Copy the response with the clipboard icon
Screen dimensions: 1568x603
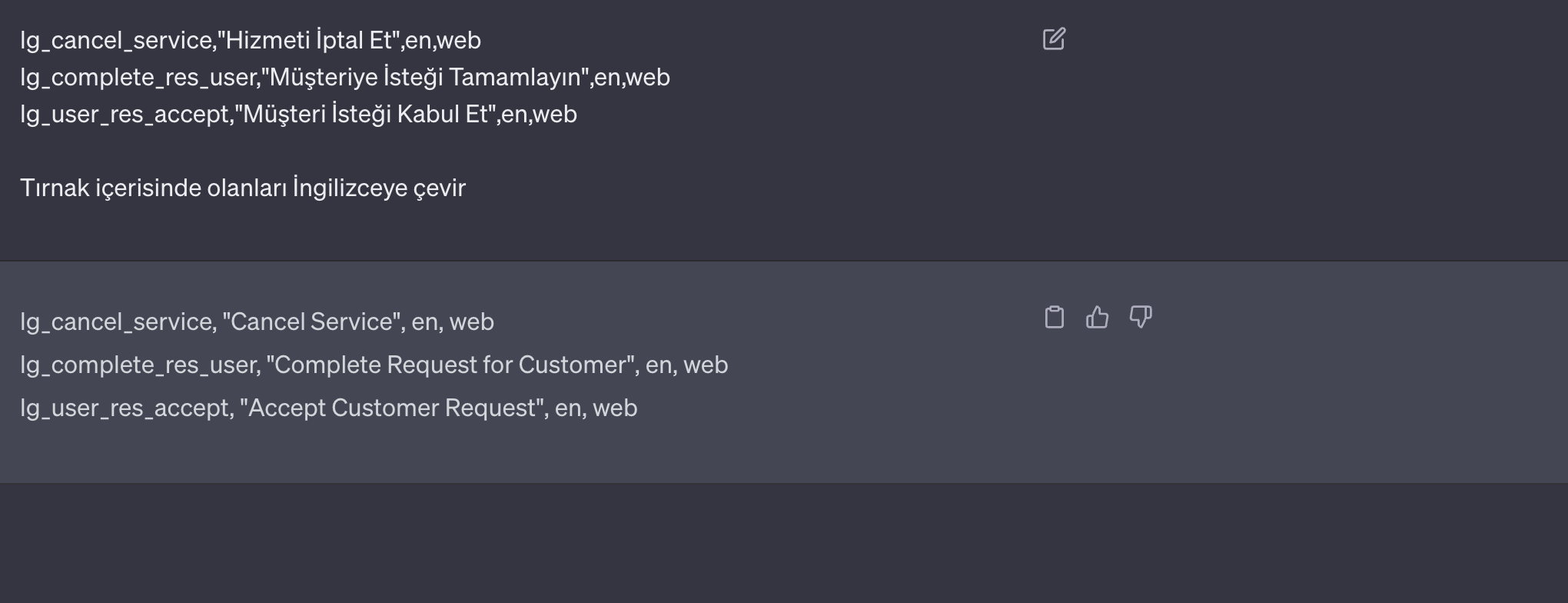point(1055,317)
